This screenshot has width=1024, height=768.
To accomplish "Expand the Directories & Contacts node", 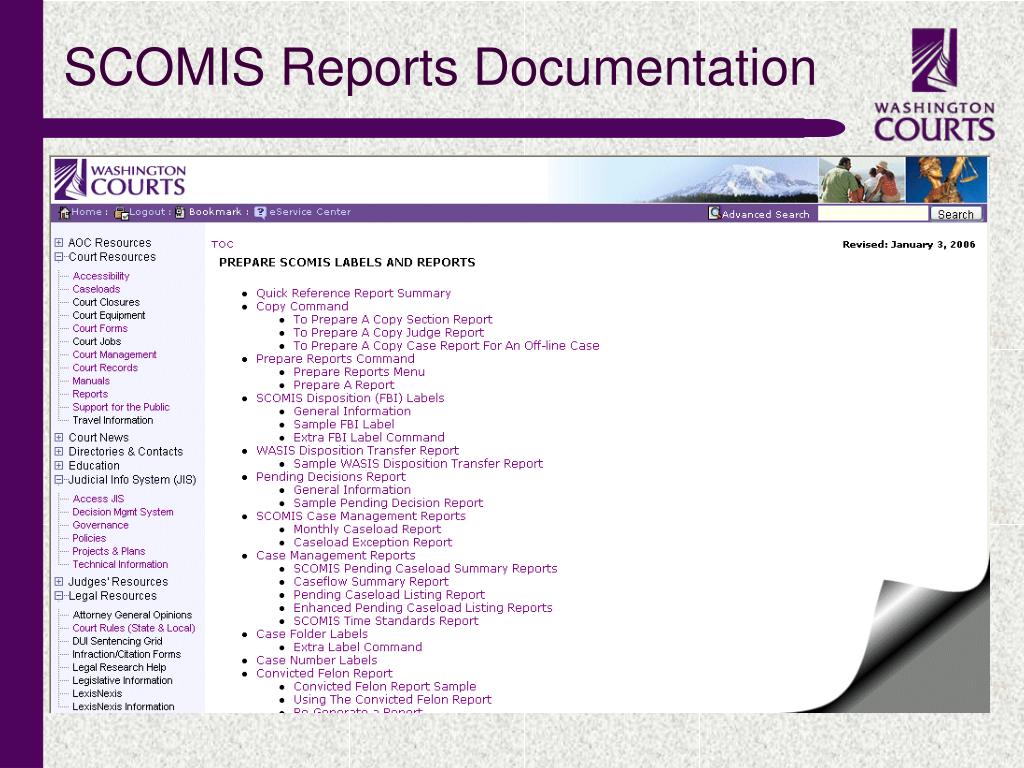I will click(59, 452).
